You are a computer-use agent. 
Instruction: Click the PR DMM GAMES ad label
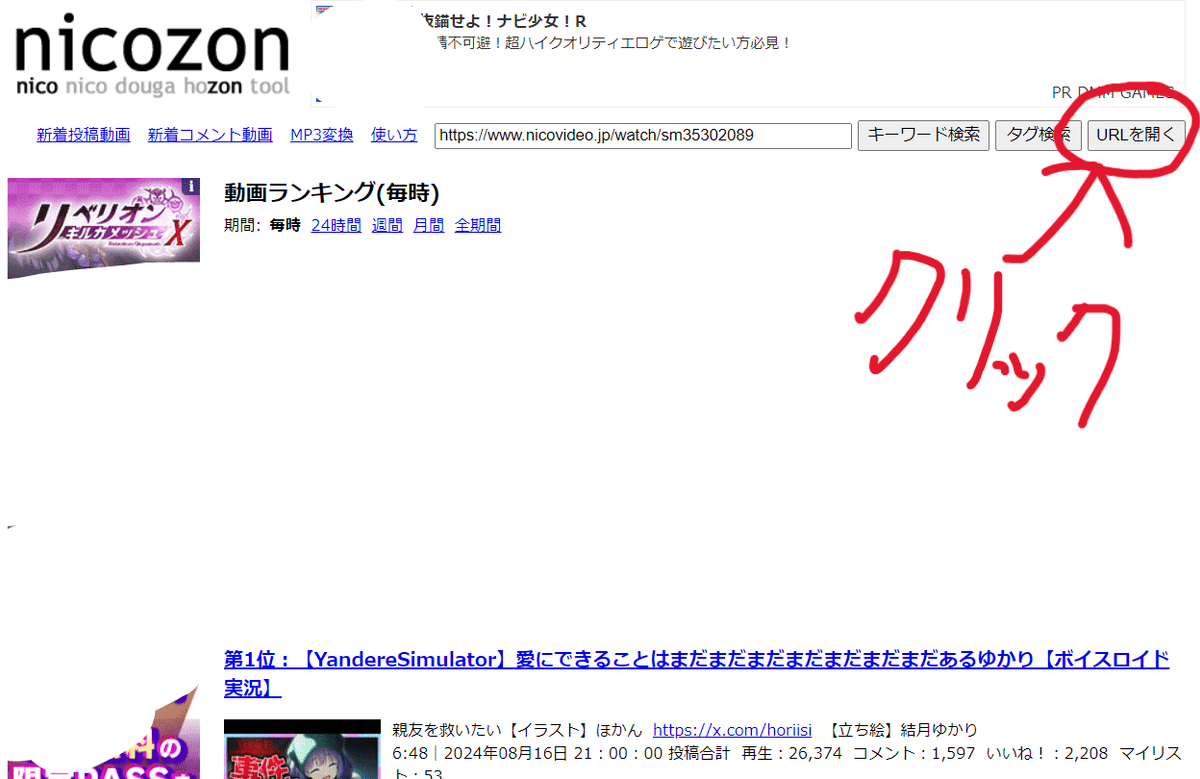(x=1113, y=92)
